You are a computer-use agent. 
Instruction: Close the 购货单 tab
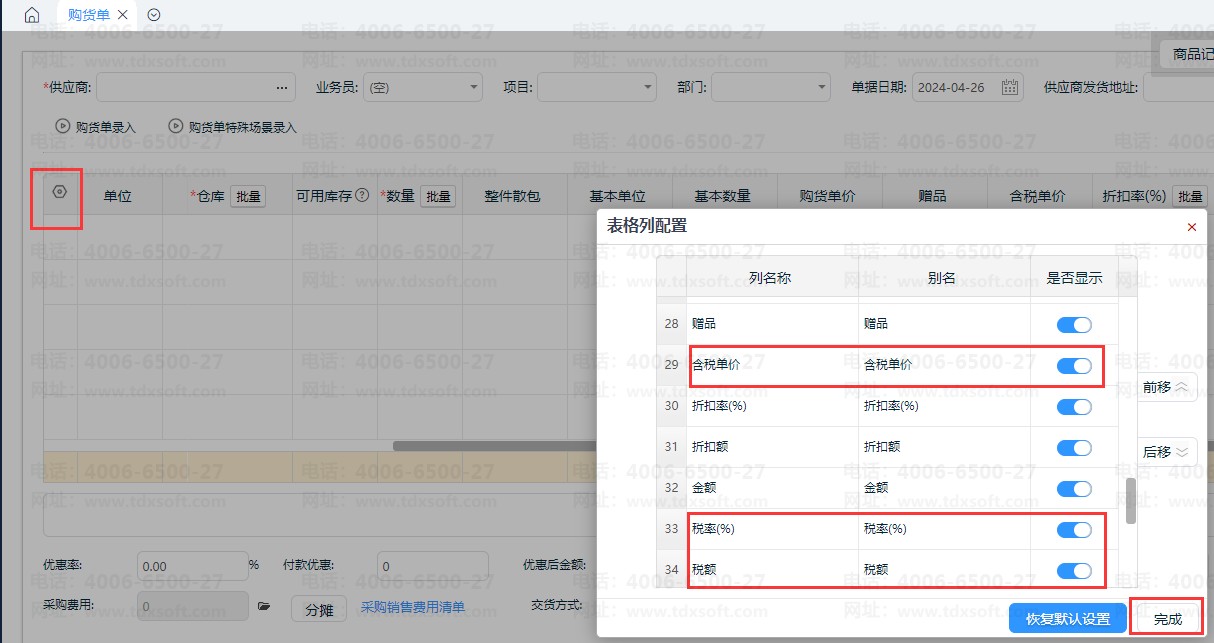[x=123, y=15]
